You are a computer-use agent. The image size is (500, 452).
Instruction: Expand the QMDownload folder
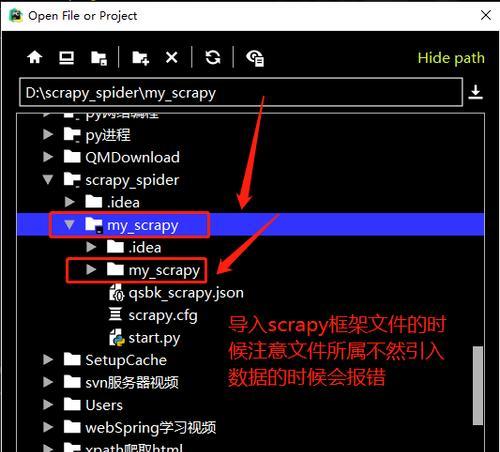click(x=48, y=157)
